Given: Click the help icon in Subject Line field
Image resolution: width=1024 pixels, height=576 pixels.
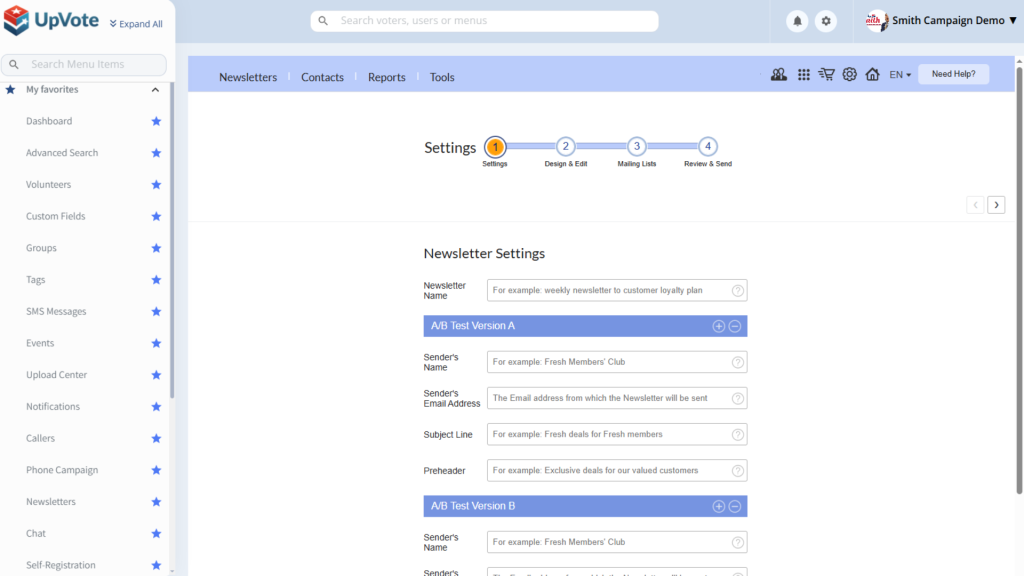Looking at the screenshot, I should [x=738, y=435].
